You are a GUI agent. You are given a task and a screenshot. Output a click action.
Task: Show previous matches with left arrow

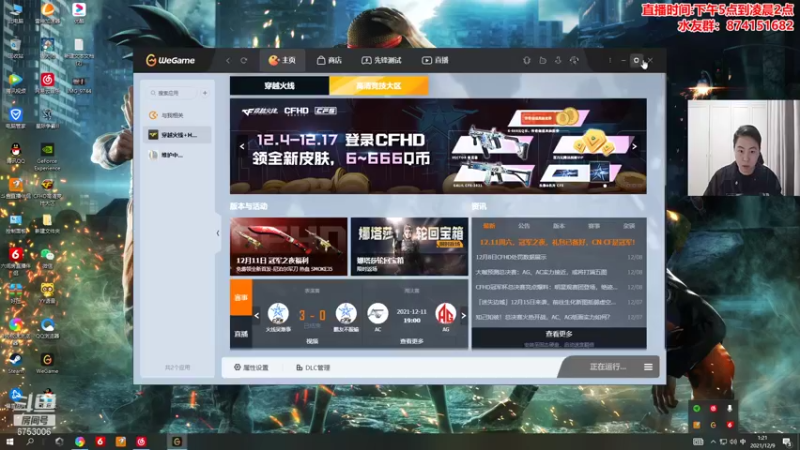(257, 315)
